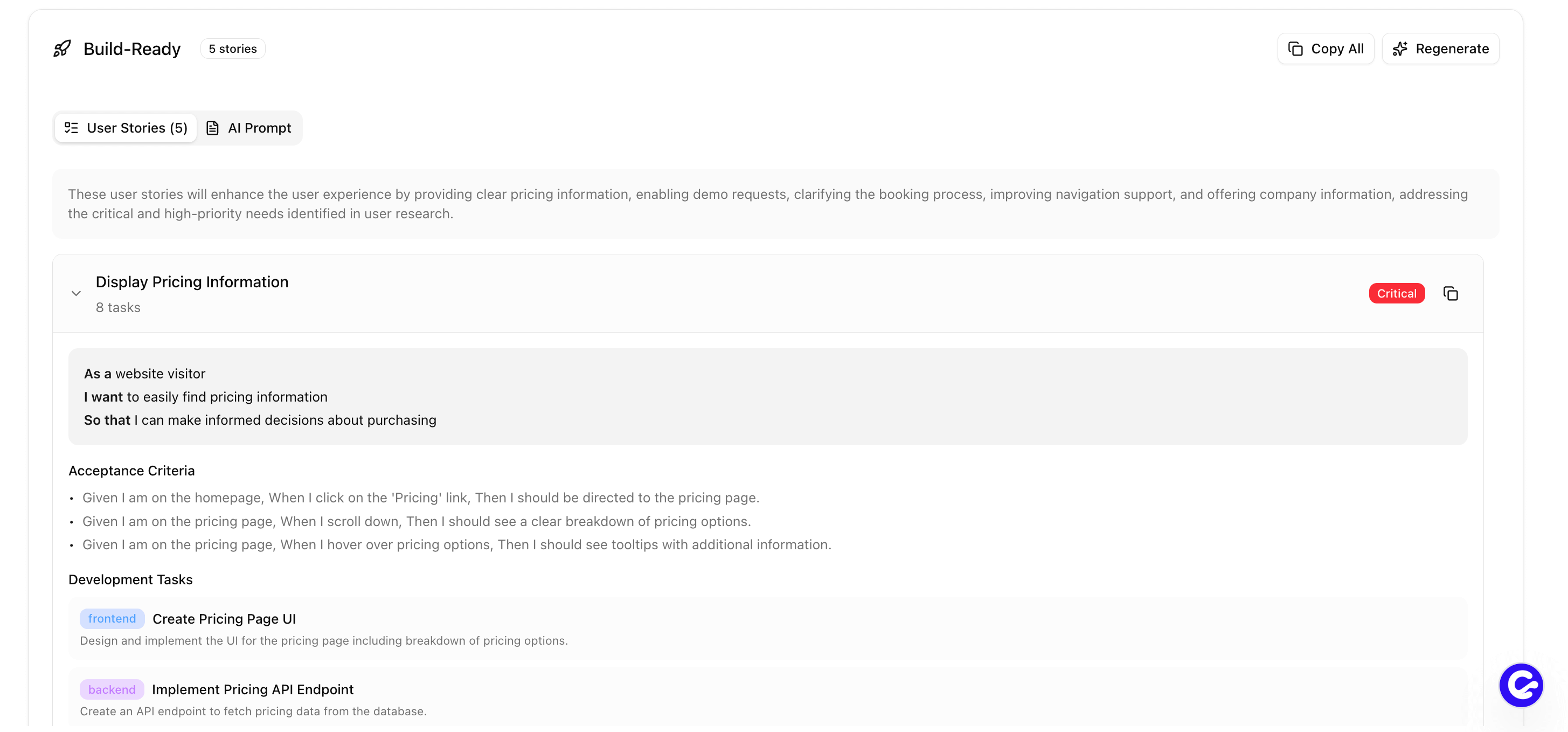Click the 5 stories count badge

(233, 49)
